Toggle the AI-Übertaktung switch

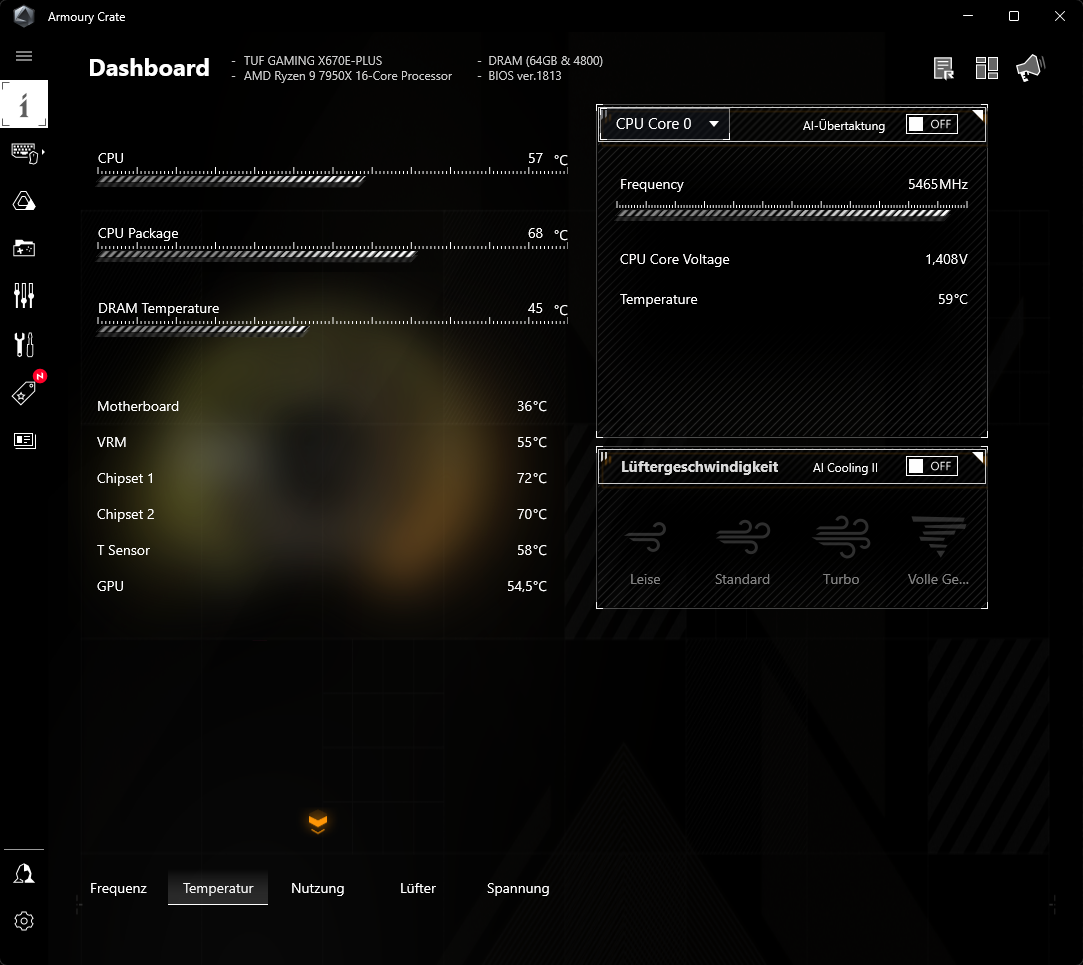click(932, 124)
